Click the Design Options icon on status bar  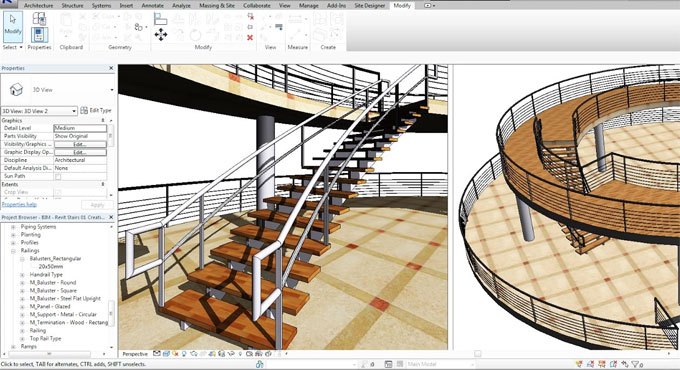pos(389,364)
